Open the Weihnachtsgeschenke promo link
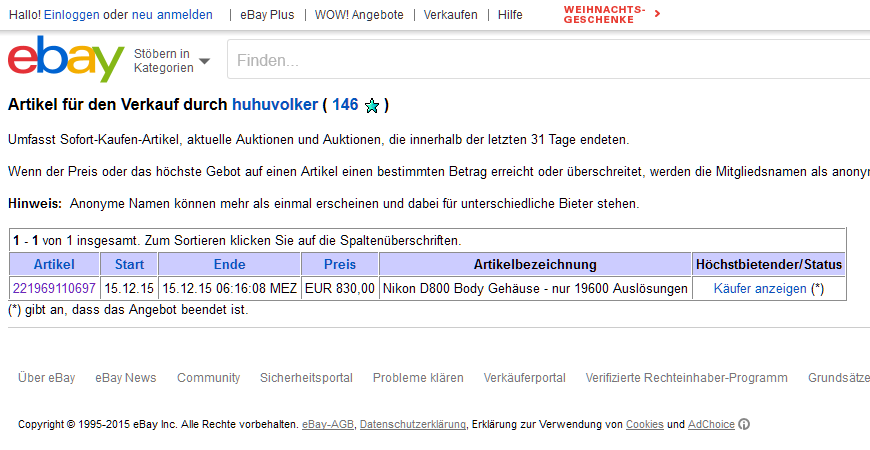 pos(611,14)
